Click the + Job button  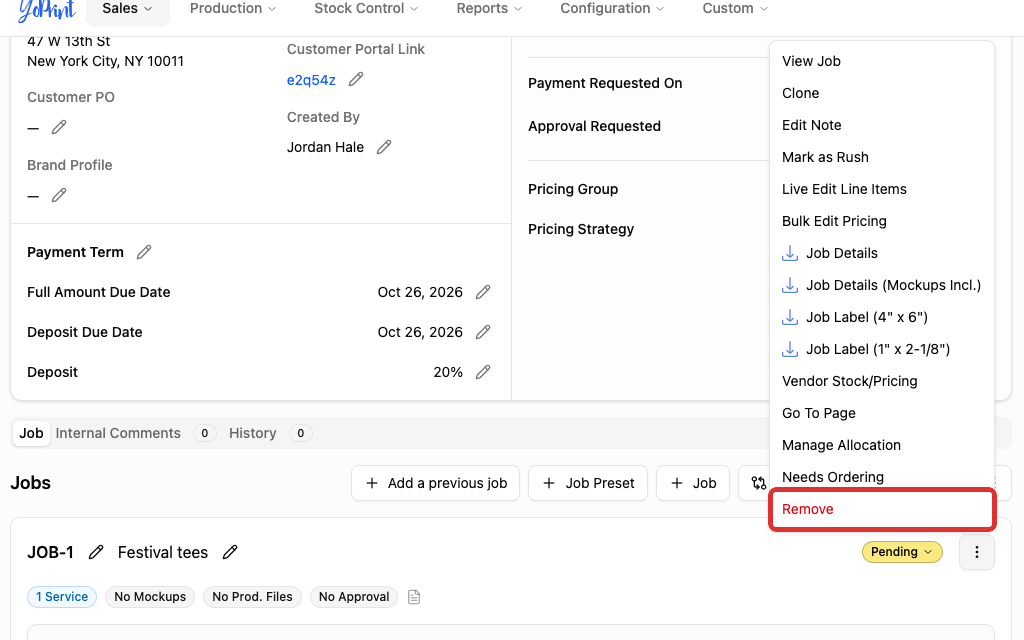[x=693, y=483]
